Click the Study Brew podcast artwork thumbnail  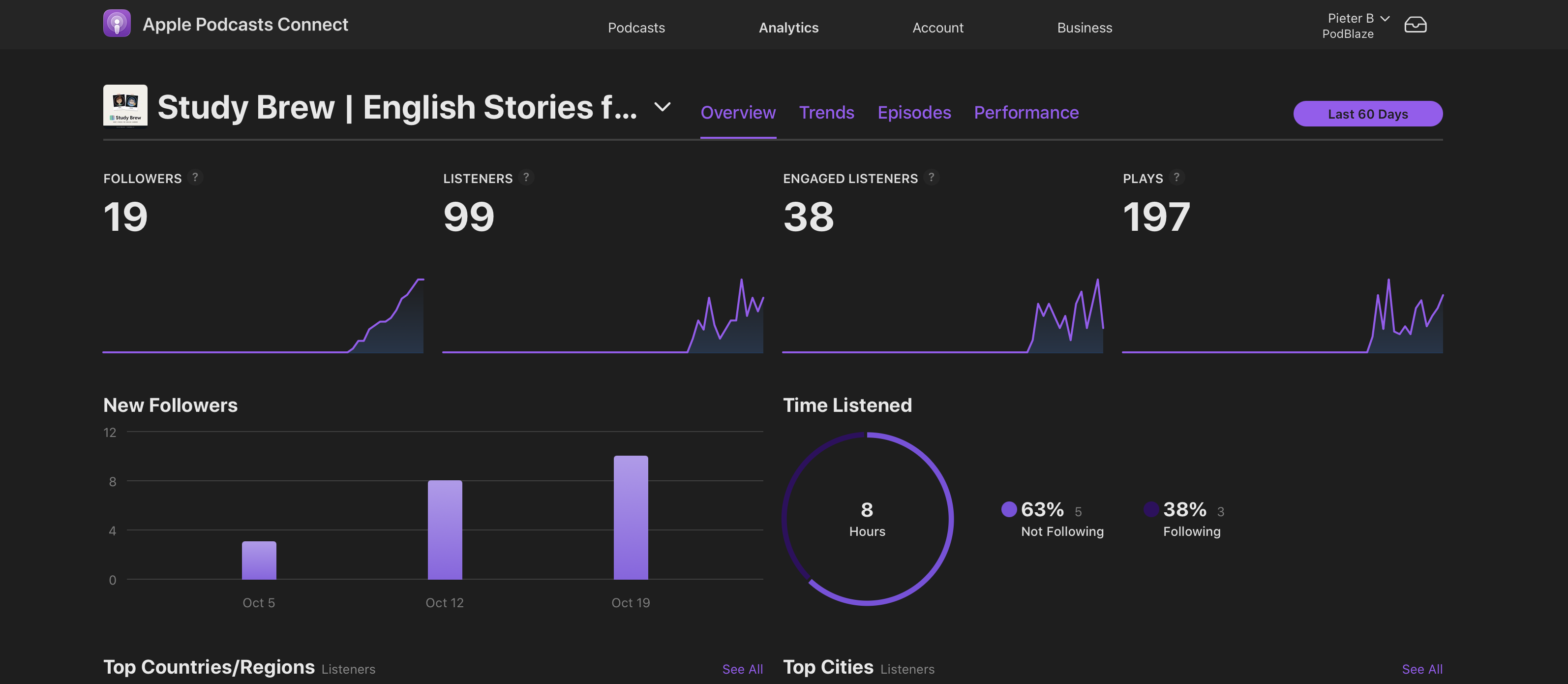click(x=125, y=106)
